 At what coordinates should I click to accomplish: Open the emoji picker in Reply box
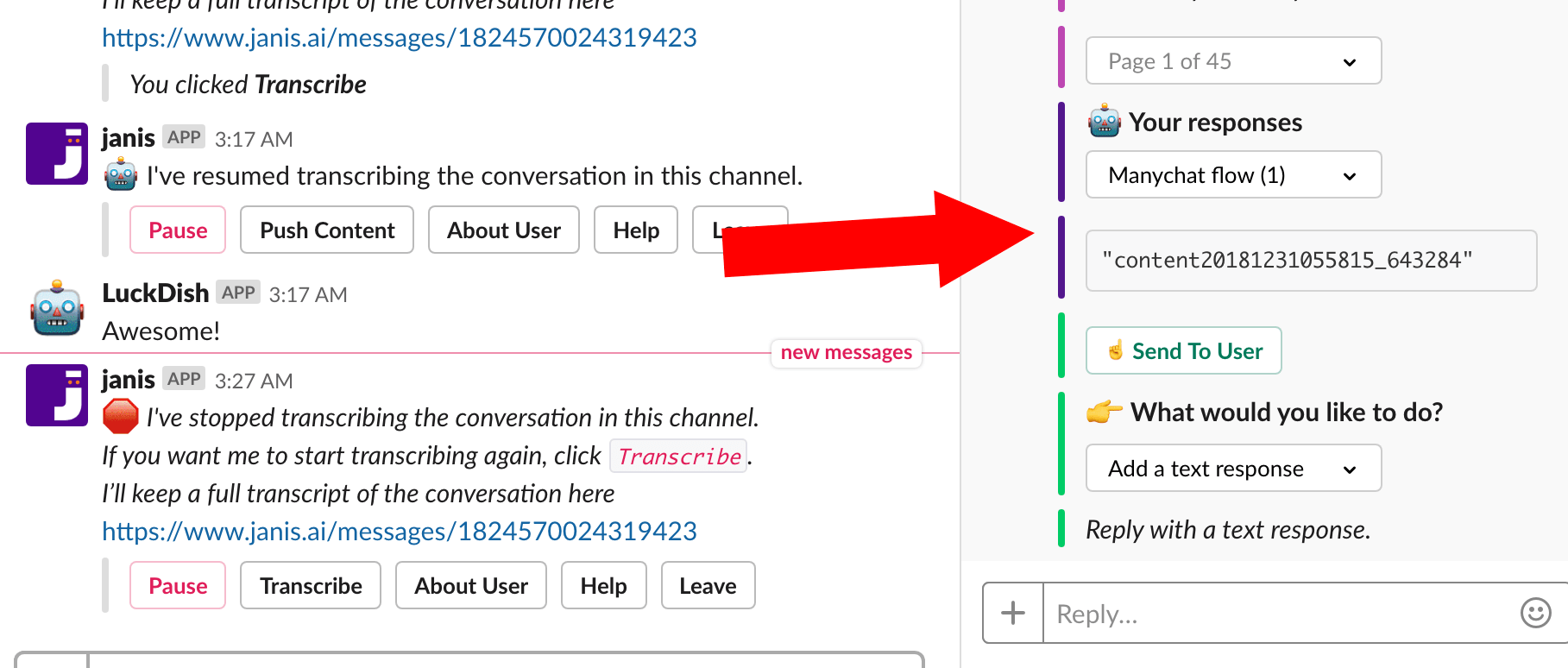1535,613
